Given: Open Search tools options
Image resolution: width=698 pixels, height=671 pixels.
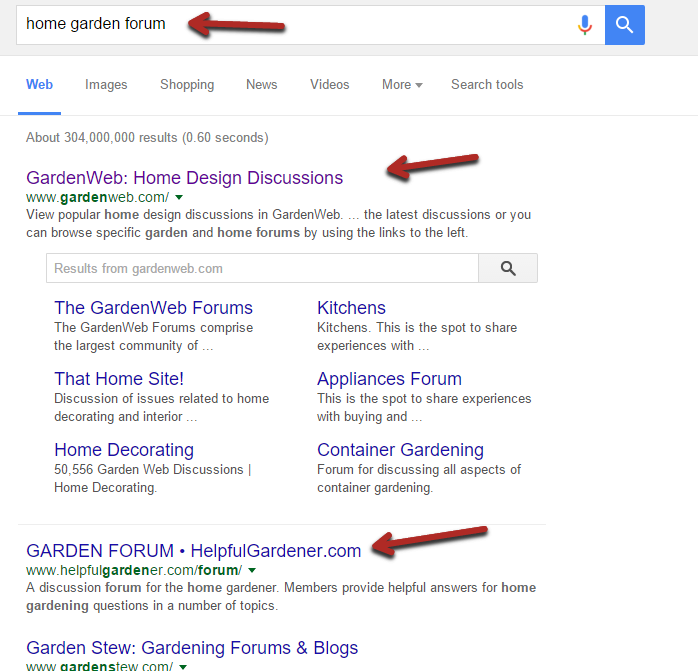Looking at the screenshot, I should pos(487,85).
